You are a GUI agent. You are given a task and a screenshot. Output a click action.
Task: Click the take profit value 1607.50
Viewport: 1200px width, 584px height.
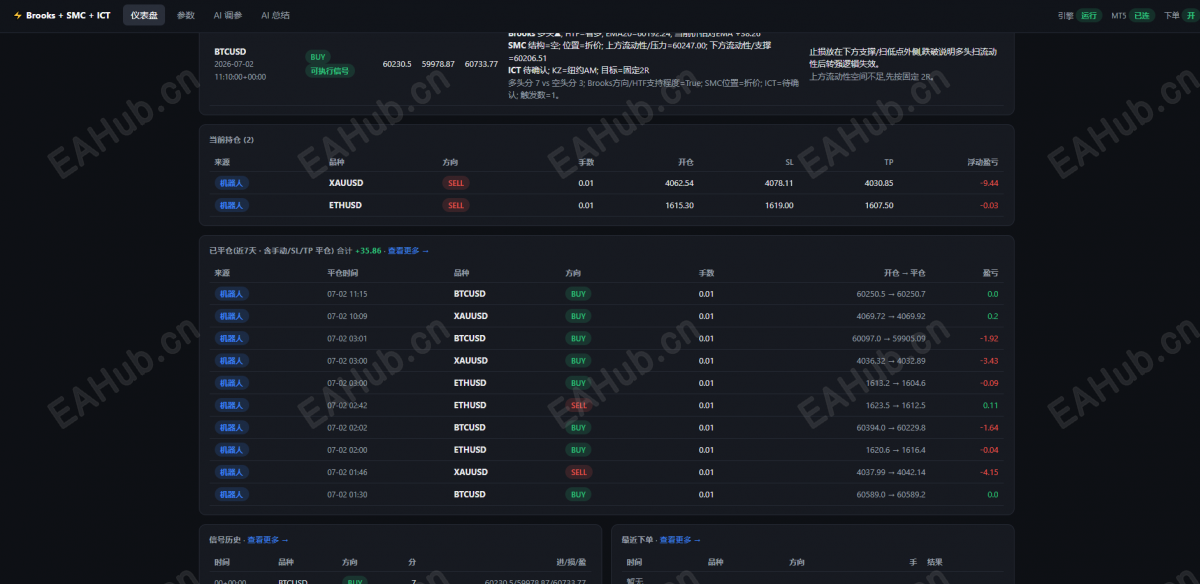click(879, 205)
